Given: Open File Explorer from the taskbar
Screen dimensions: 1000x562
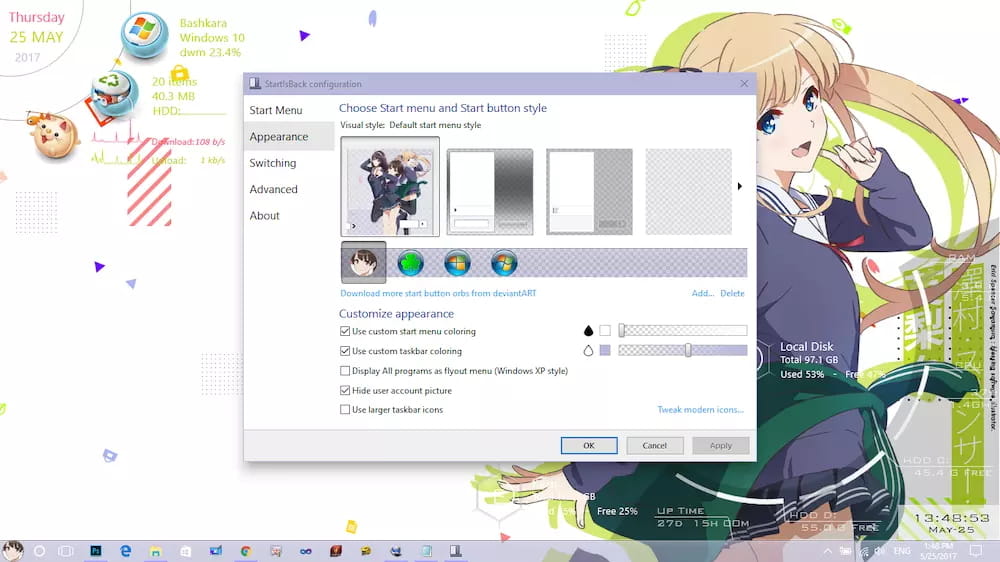Looking at the screenshot, I should click(x=156, y=551).
